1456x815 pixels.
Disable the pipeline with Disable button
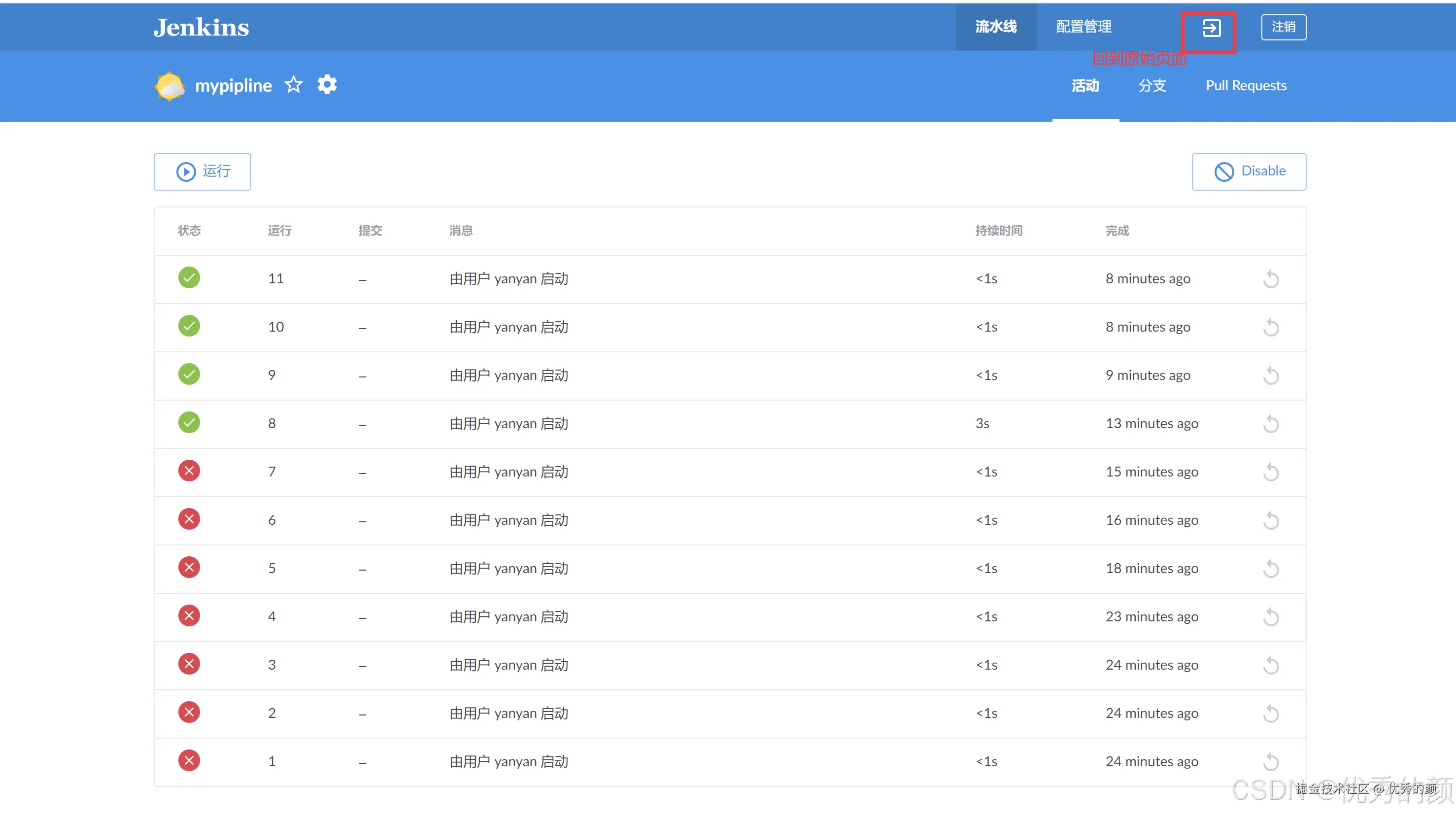click(1249, 171)
